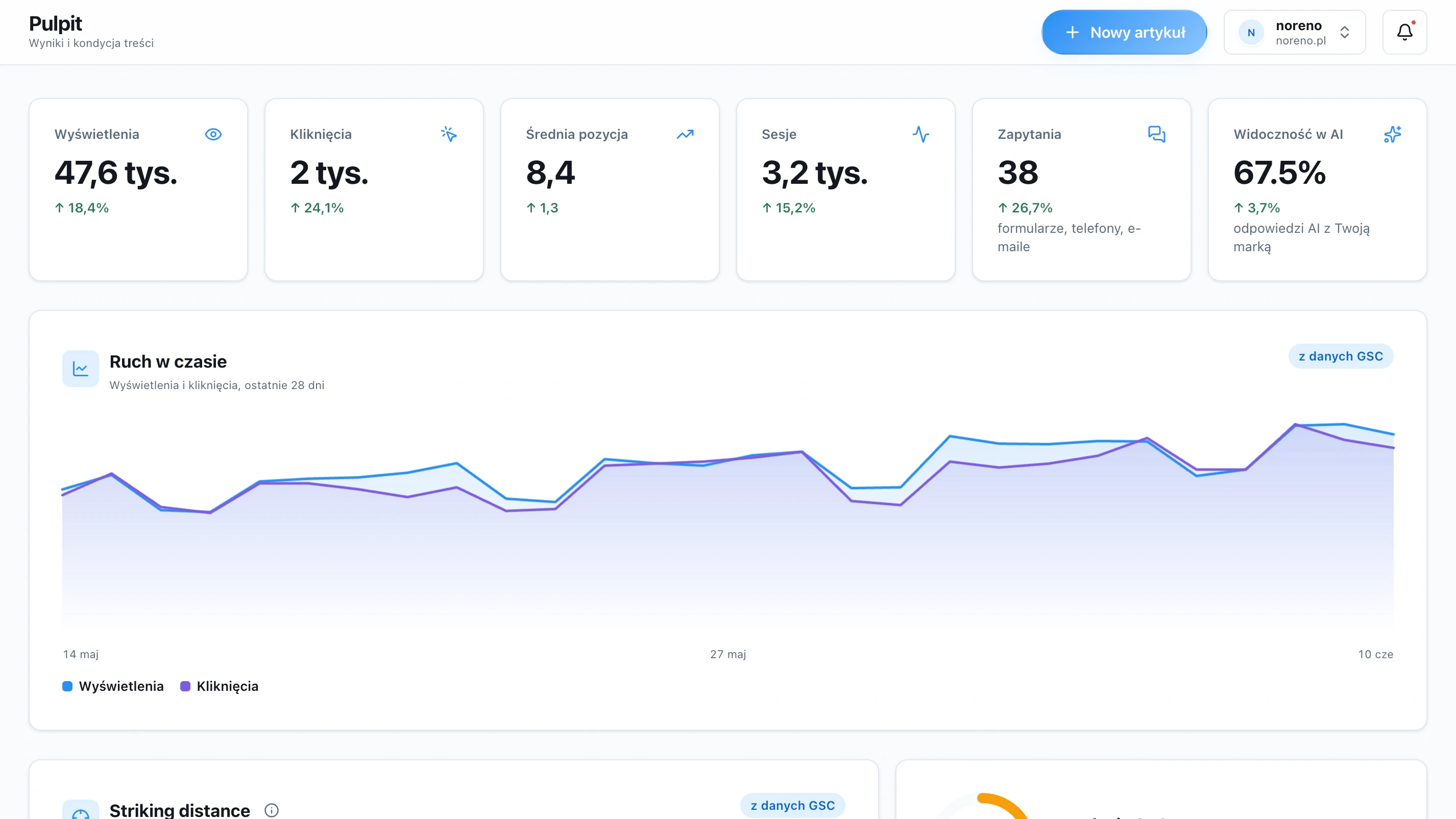This screenshot has height=819, width=1456.
Task: Click the chart icon next to Ruch w czasie
Action: click(80, 369)
